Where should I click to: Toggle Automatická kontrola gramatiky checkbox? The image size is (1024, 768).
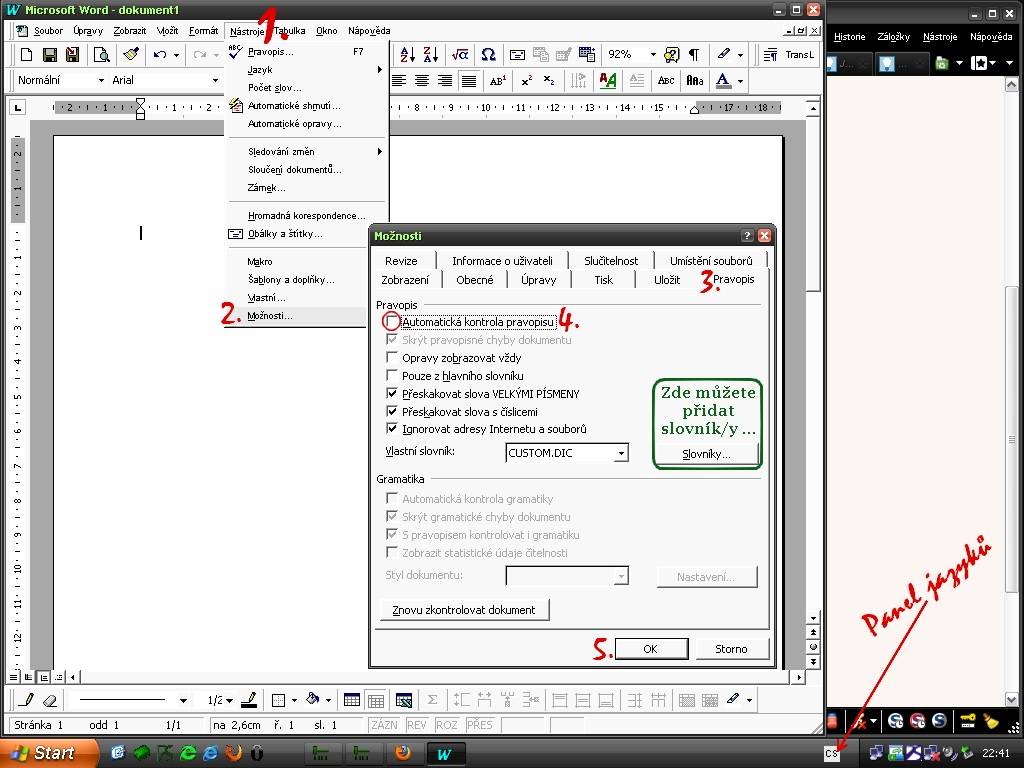click(392, 498)
